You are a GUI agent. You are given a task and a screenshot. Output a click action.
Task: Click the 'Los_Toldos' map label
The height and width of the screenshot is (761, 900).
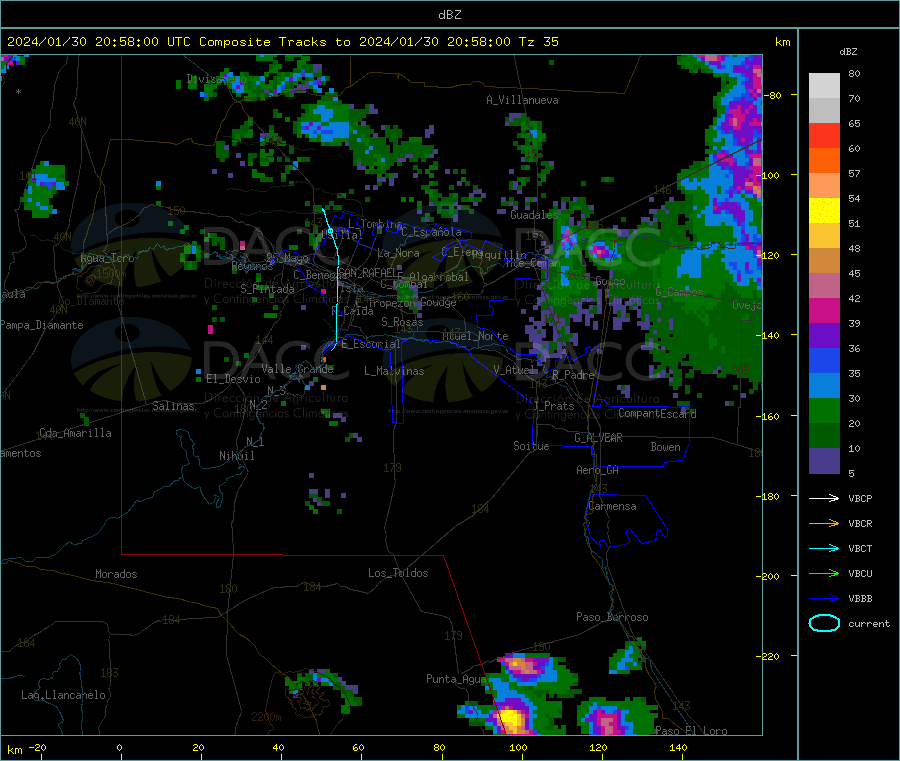tap(398, 573)
